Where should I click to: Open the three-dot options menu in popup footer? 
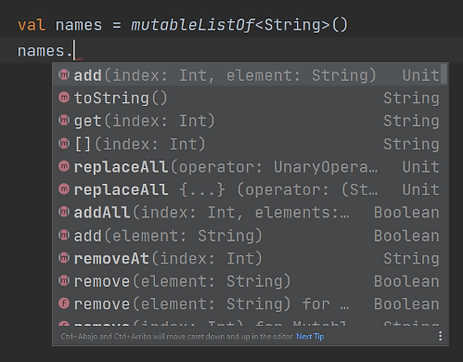click(x=440, y=336)
